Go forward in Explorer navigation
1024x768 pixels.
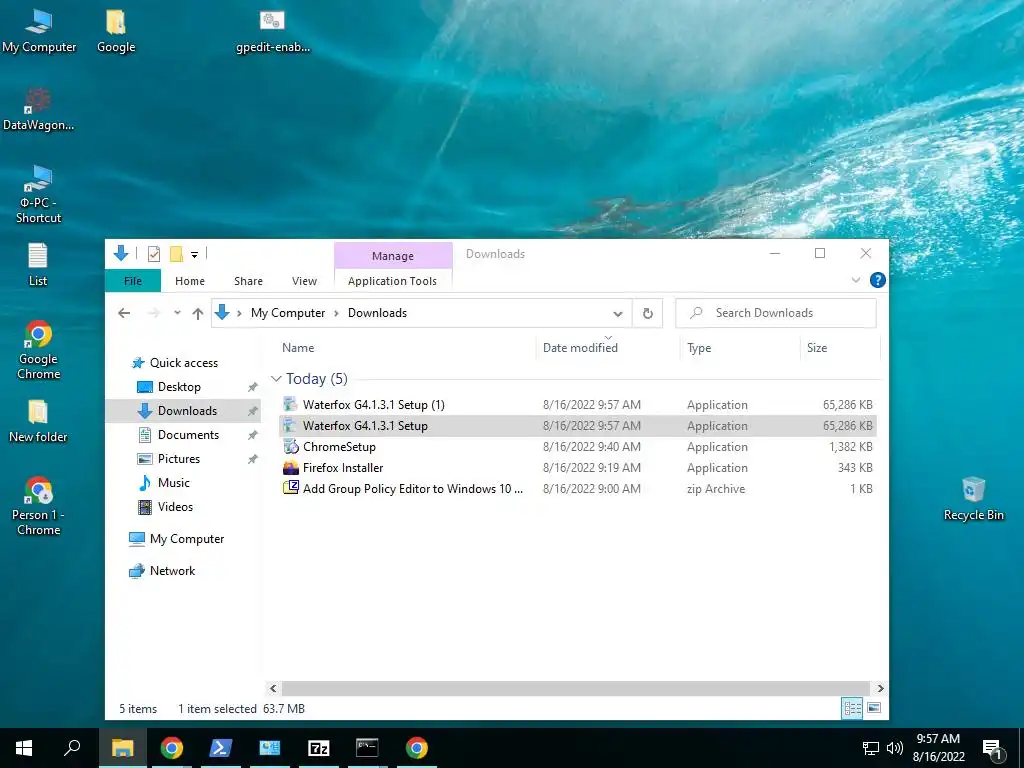154,313
